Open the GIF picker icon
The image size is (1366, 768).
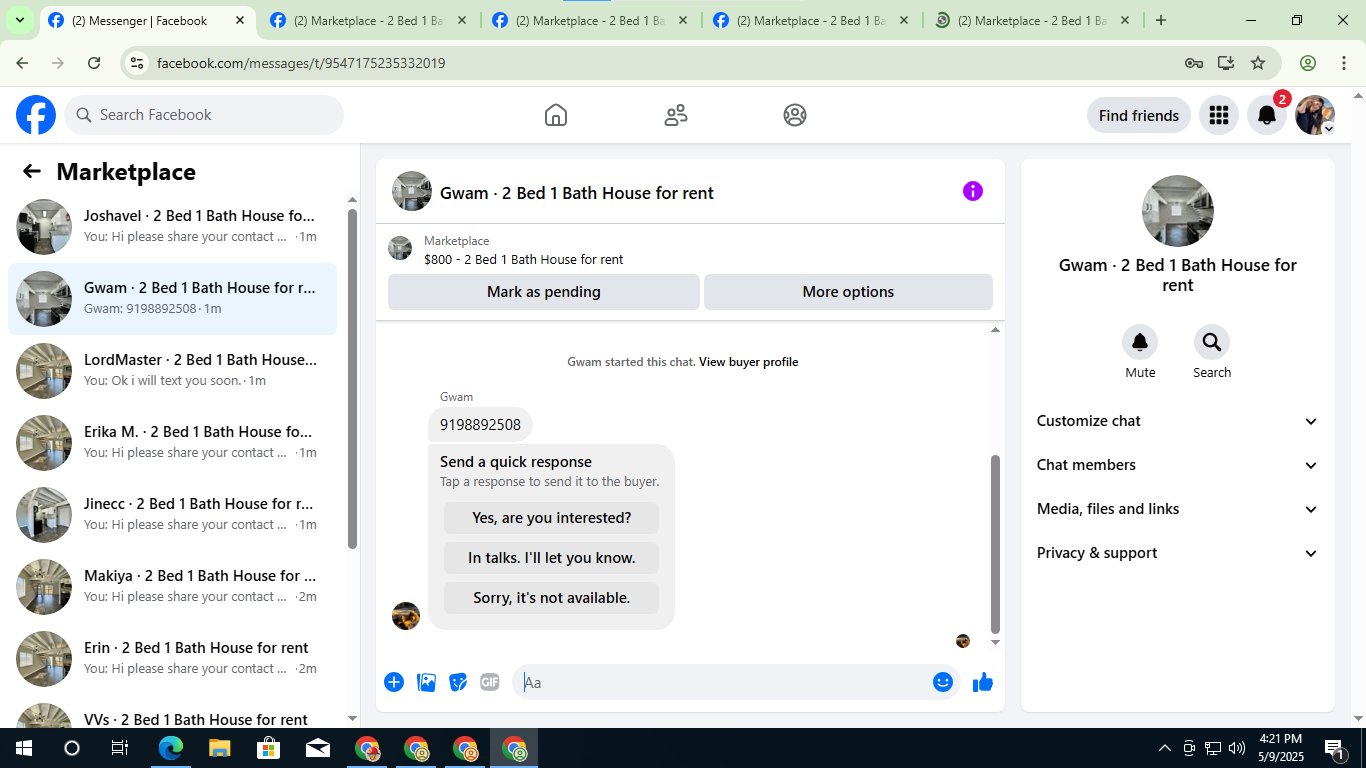[x=489, y=682]
